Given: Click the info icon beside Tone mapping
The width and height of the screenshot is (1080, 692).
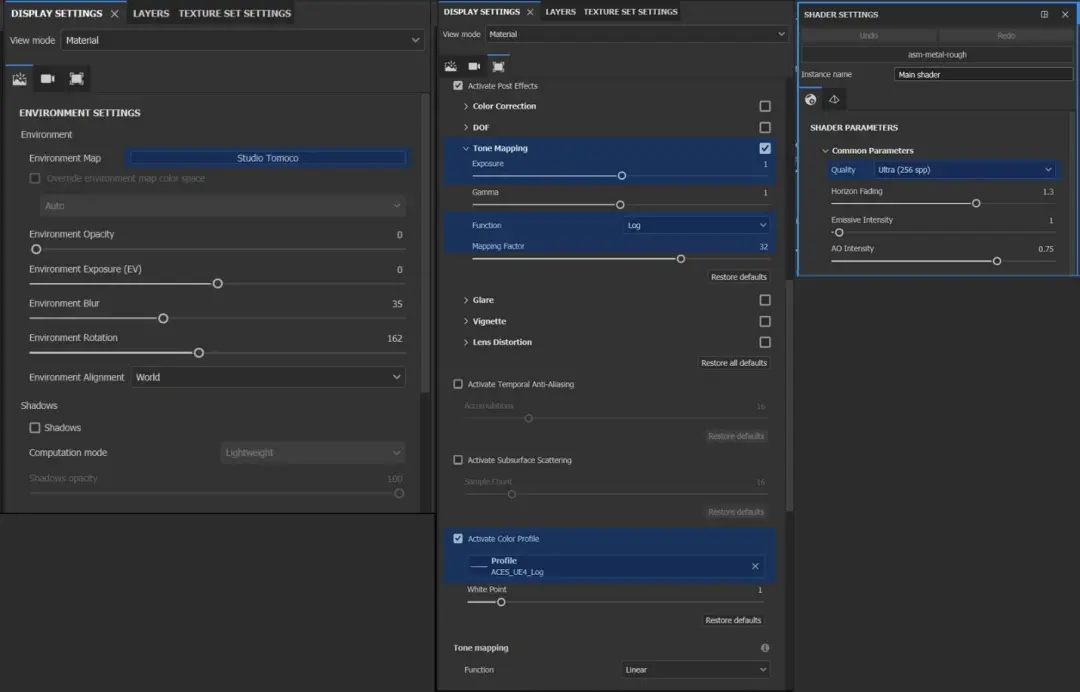Looking at the screenshot, I should tap(764, 648).
